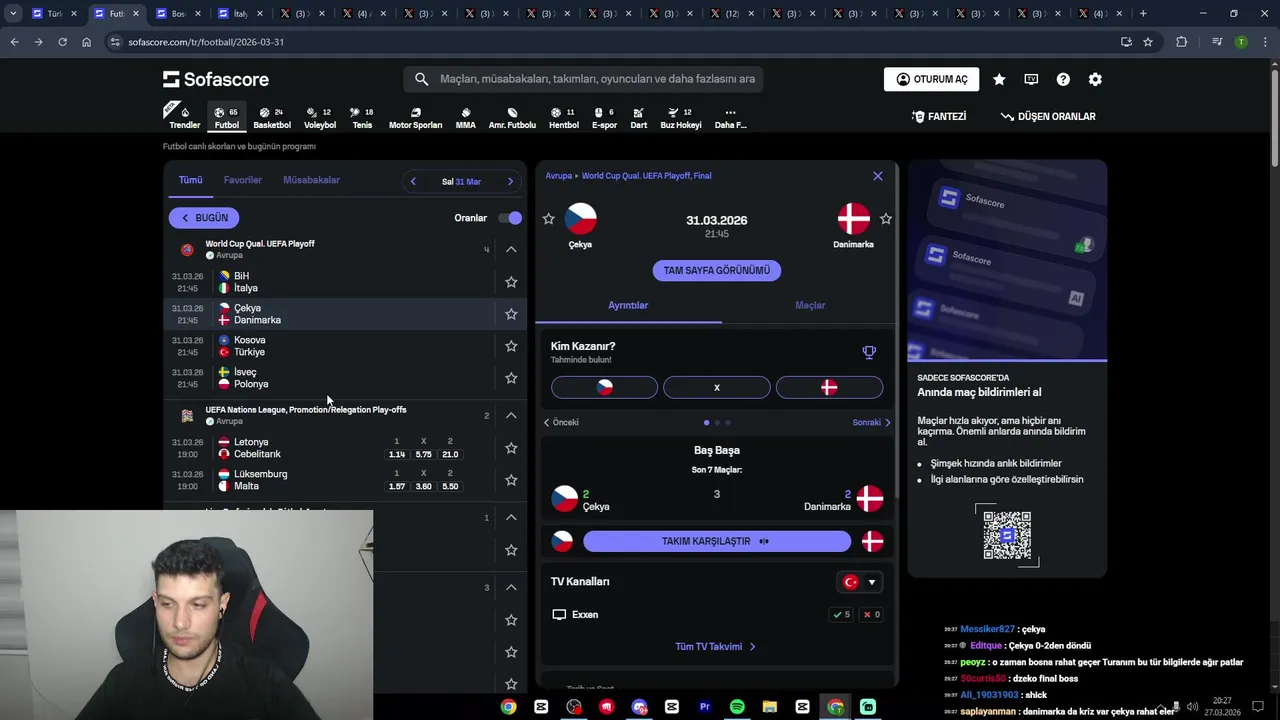Select the Dart sport icon
This screenshot has height=720, width=1280.
pos(638,118)
